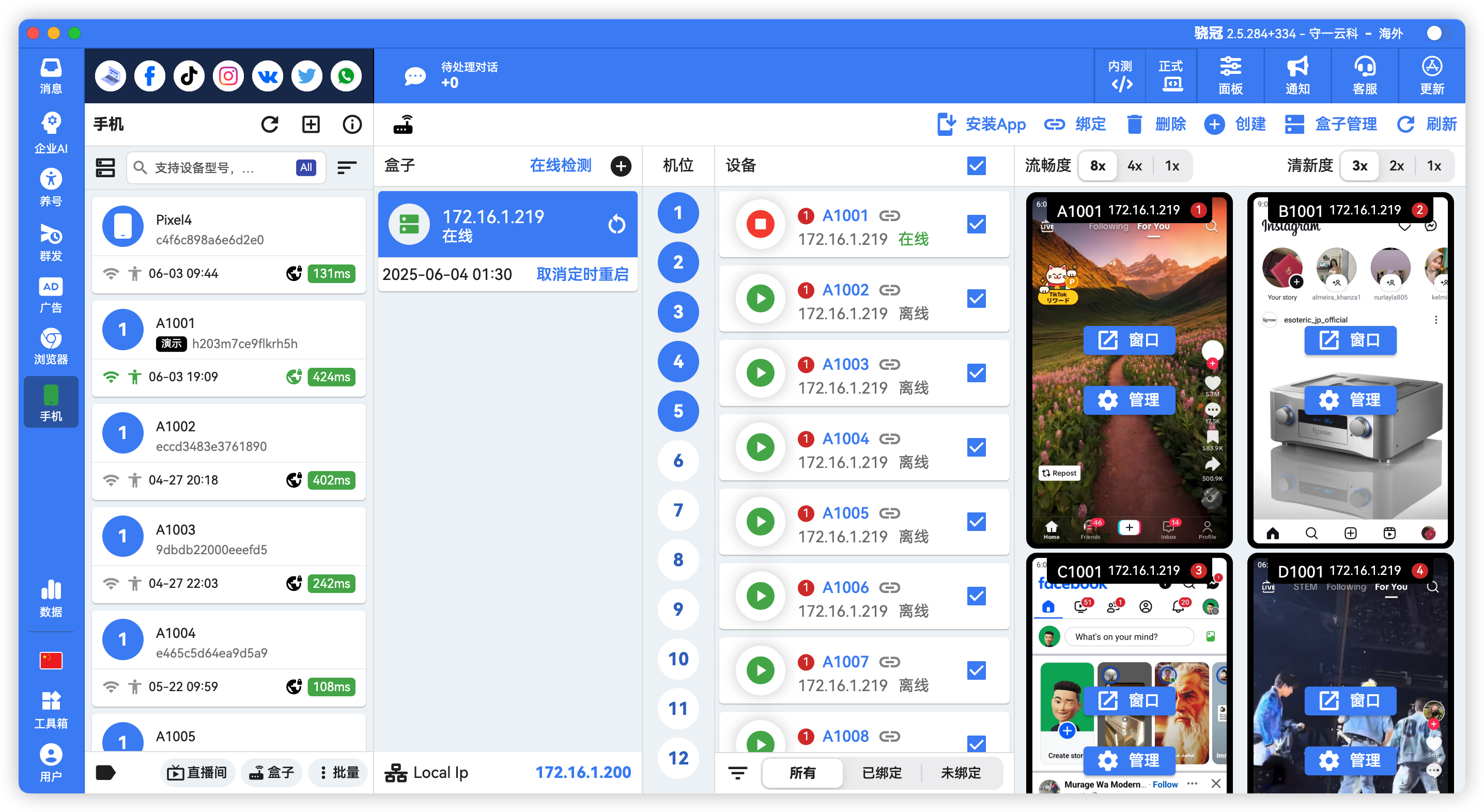Select the TikTok platform icon
This screenshot has width=1484, height=812.
pos(189,76)
